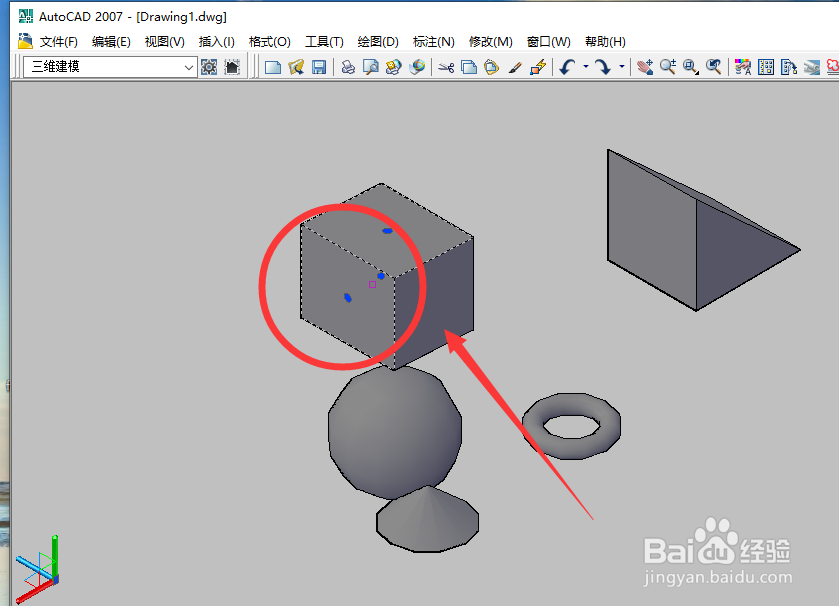Click the AutoCAD document icon in menu bar

coord(25,41)
